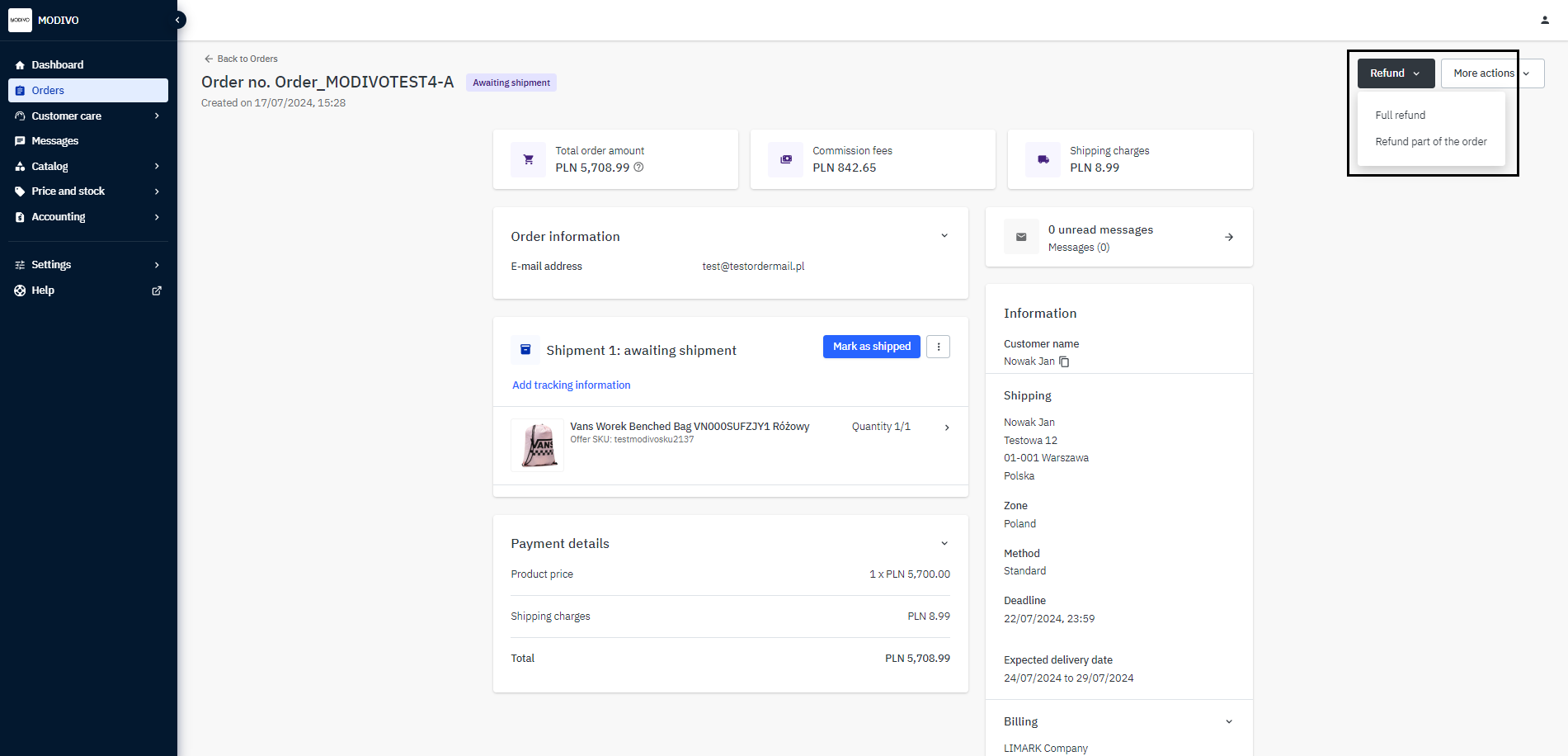Collapse the Payment details section
This screenshot has height=756, width=1568.
(944, 543)
